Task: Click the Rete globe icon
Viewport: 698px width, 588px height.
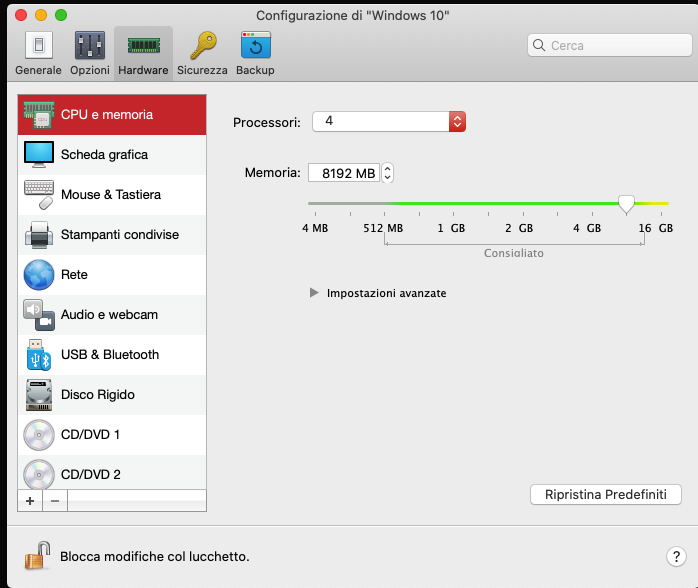Action: pyautogui.click(x=39, y=275)
